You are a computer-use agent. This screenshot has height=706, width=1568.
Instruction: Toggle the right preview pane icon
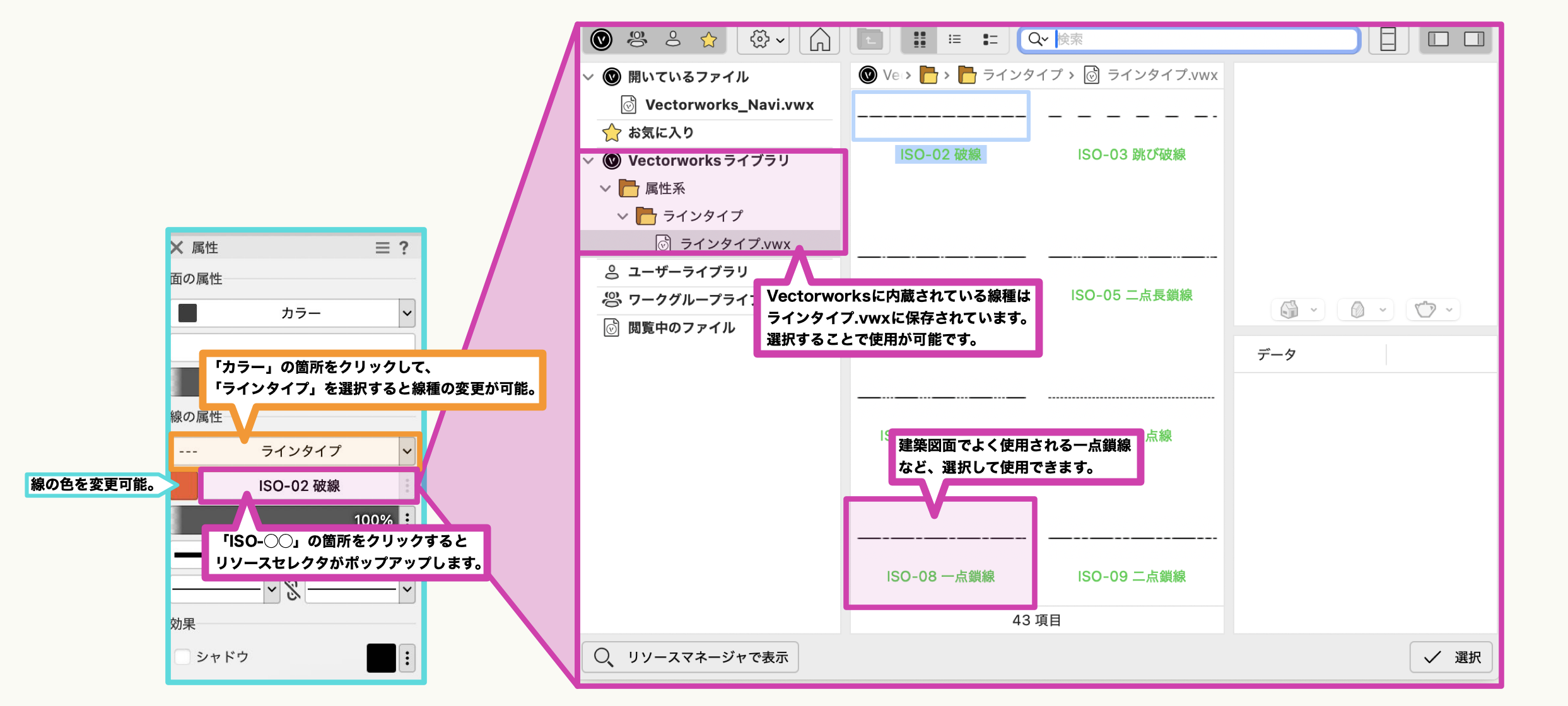tap(1473, 40)
